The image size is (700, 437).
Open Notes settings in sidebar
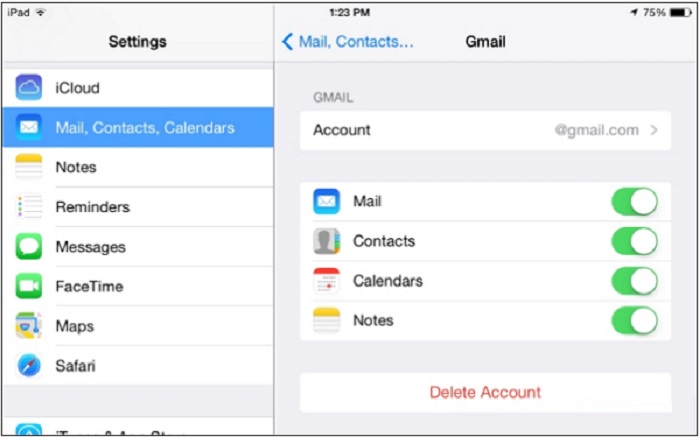[x=138, y=167]
